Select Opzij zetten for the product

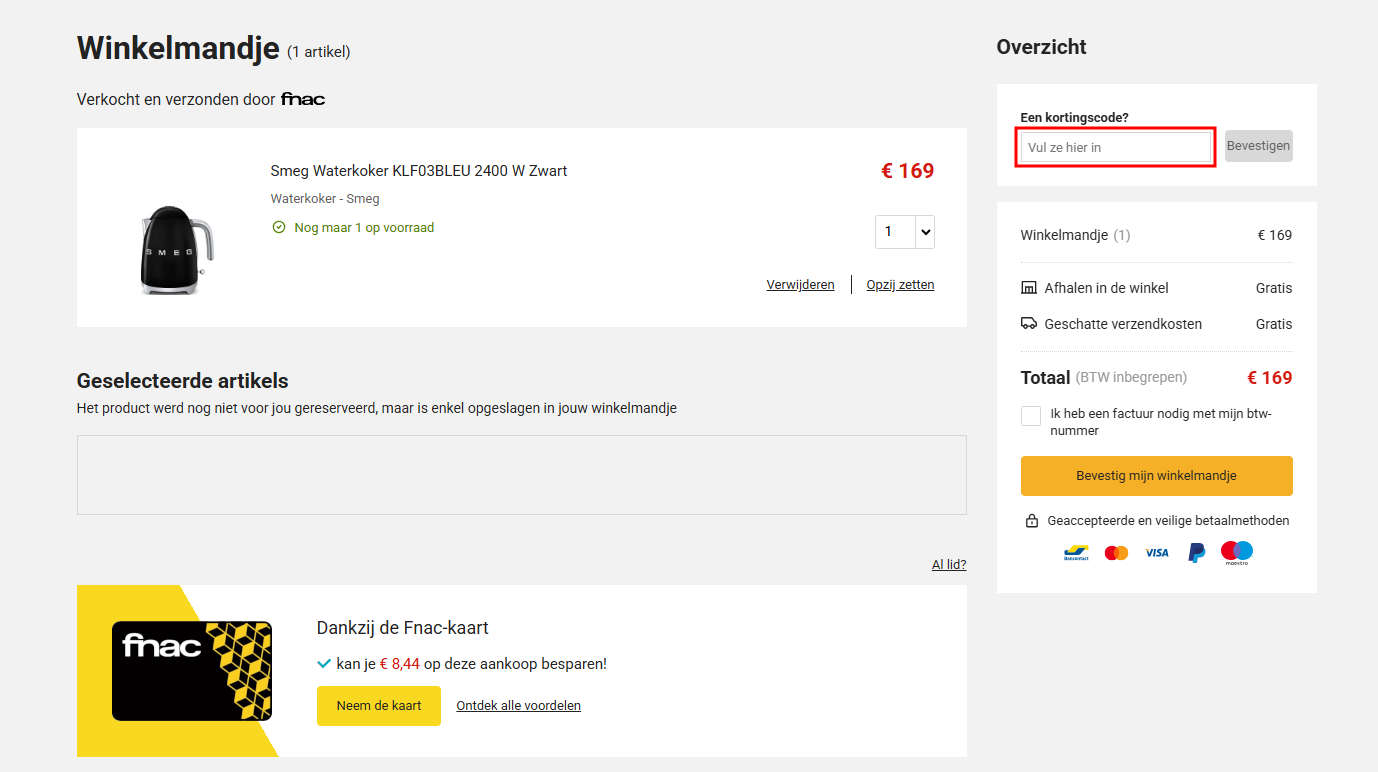point(899,284)
